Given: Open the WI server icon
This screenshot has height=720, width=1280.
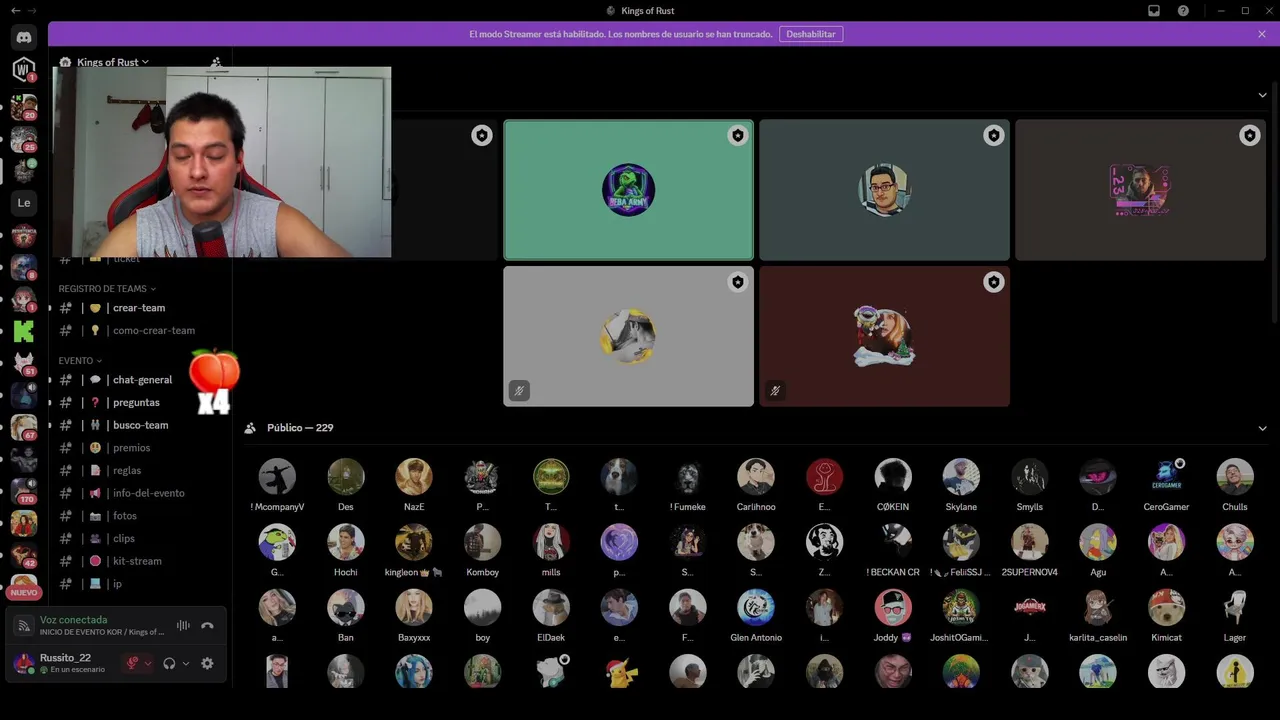Looking at the screenshot, I should point(24,70).
